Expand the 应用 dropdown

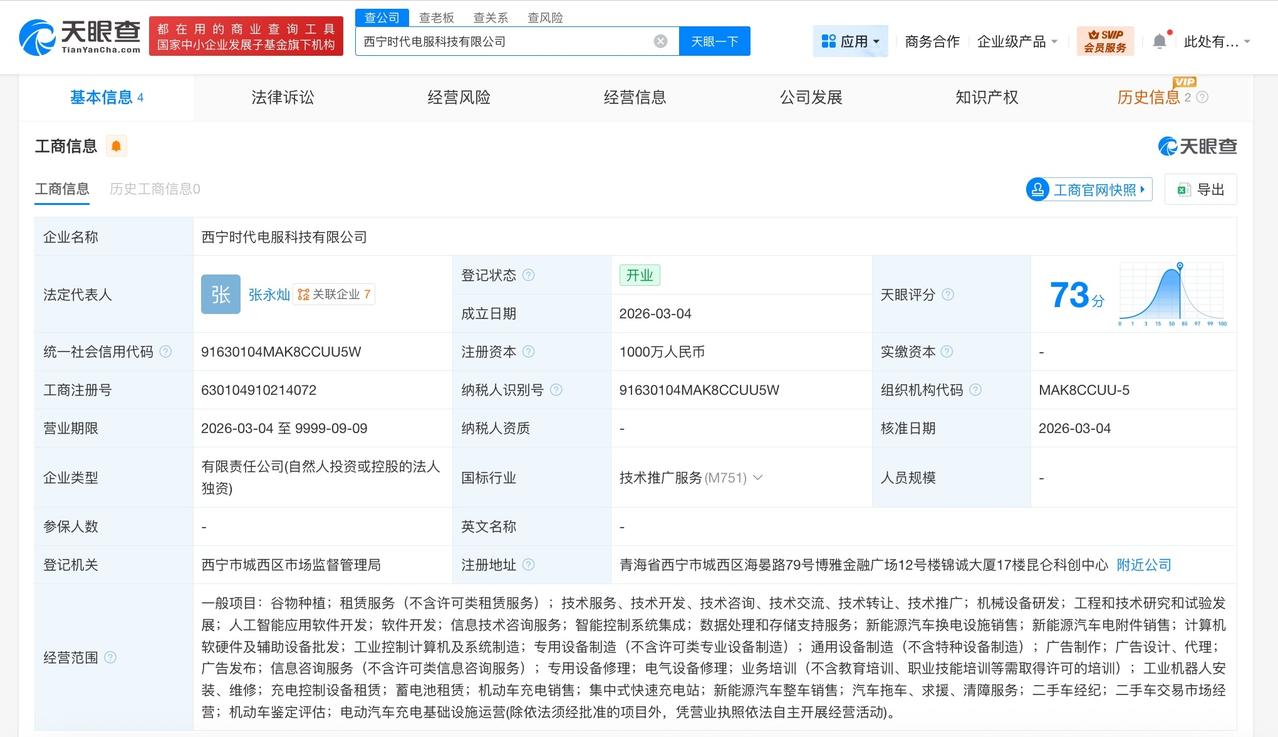(x=850, y=40)
